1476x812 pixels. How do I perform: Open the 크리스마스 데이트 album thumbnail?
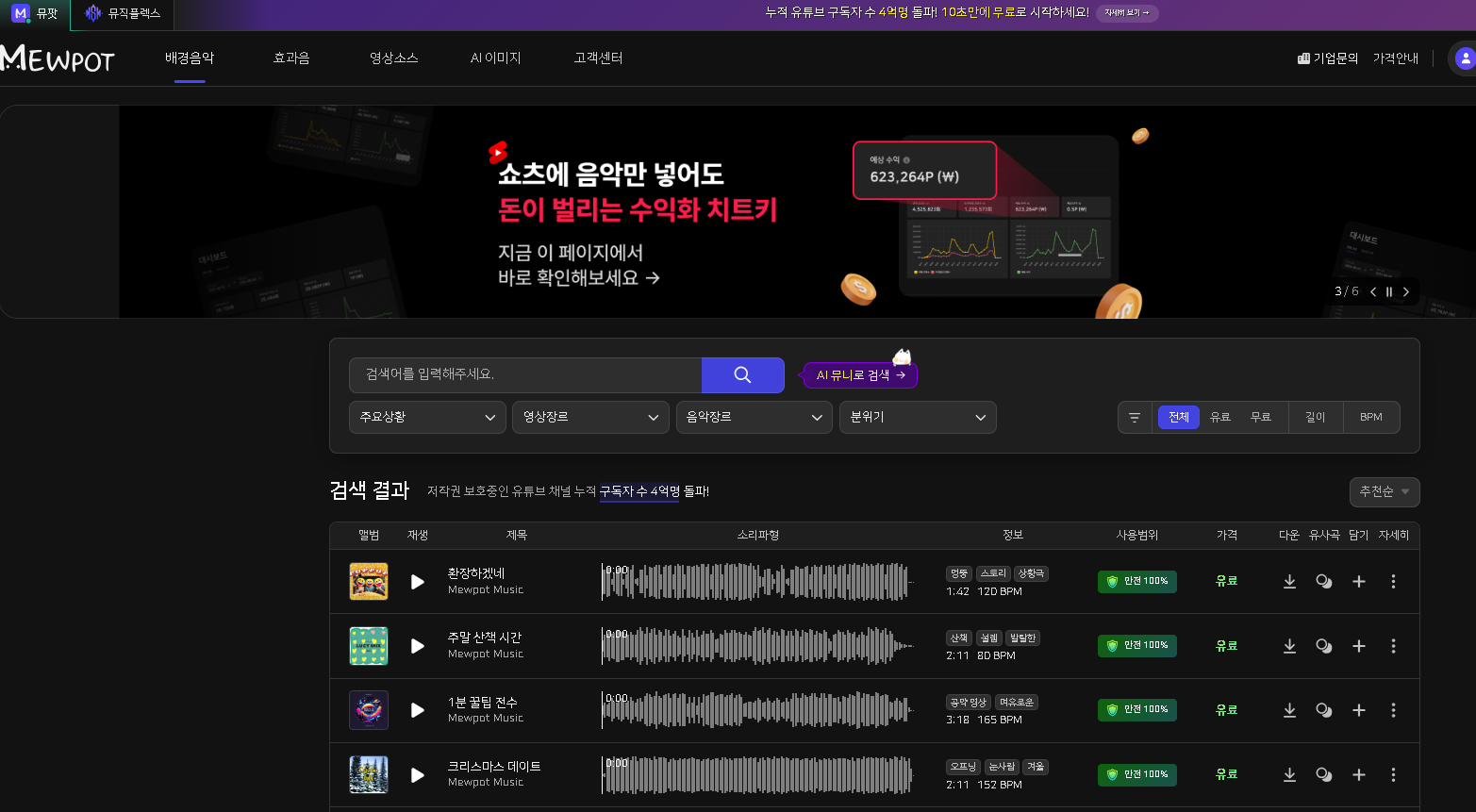(369, 775)
